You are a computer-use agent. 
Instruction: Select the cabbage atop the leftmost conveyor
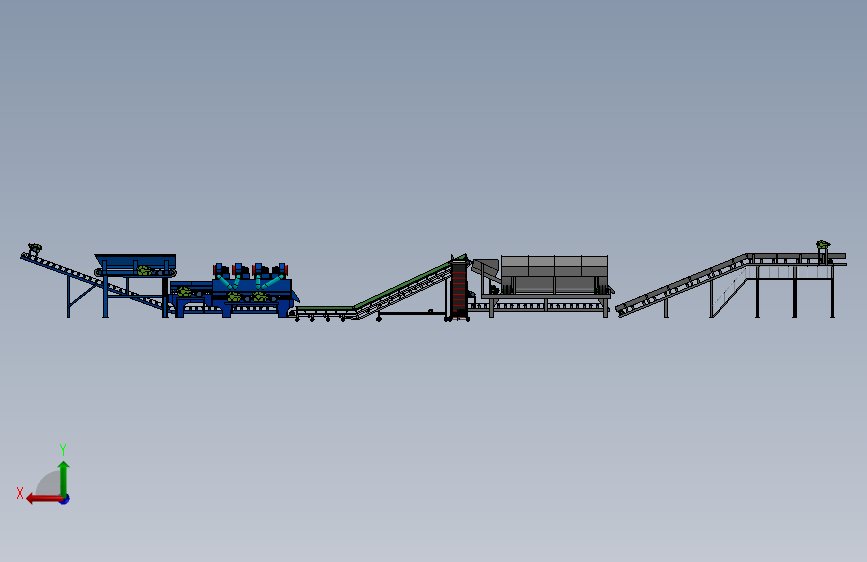[x=35, y=248]
